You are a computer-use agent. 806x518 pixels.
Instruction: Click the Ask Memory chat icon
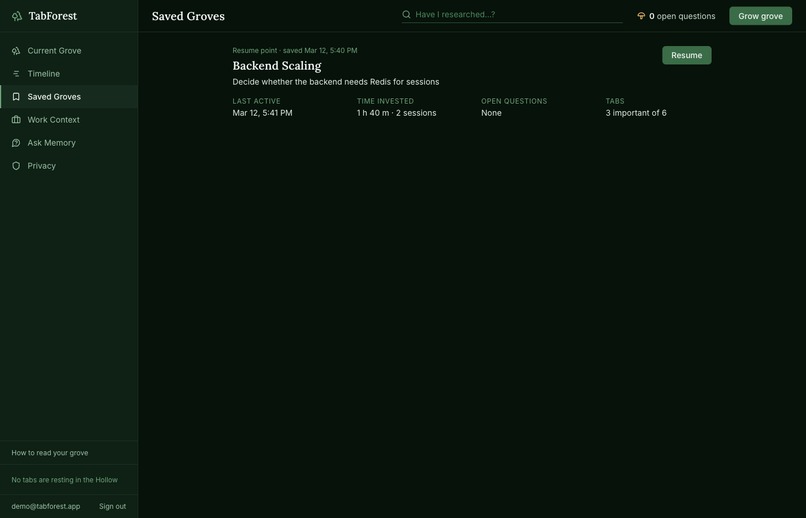pyautogui.click(x=16, y=143)
